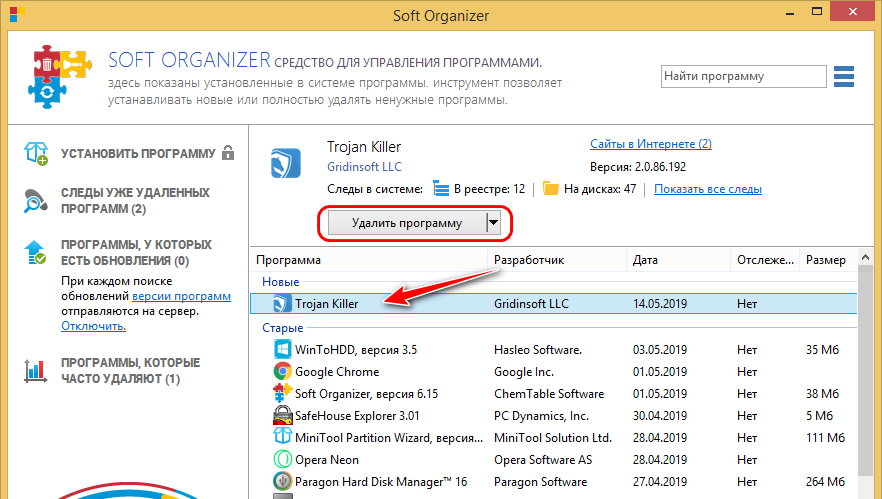The width and height of the screenshot is (882, 499).
Task: Select the MiniTool Partition Wizard row
Action: tap(554, 437)
